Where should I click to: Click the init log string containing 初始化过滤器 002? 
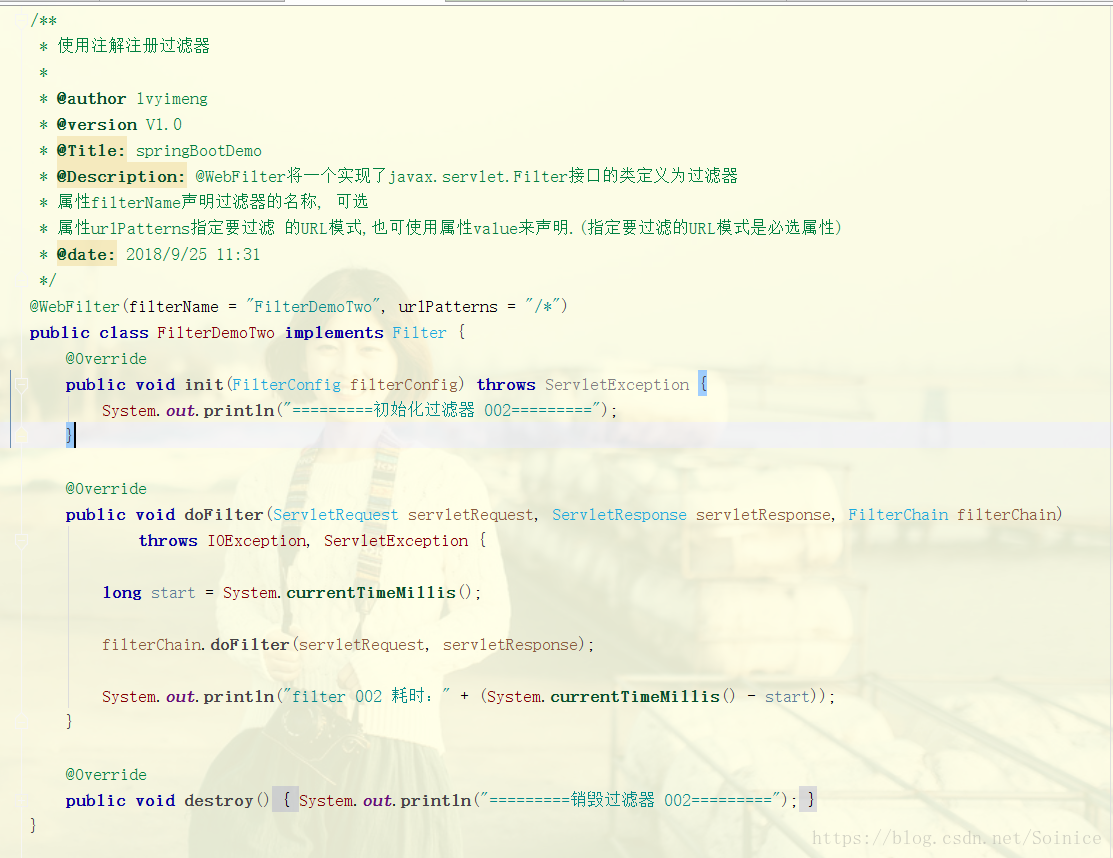[444, 410]
